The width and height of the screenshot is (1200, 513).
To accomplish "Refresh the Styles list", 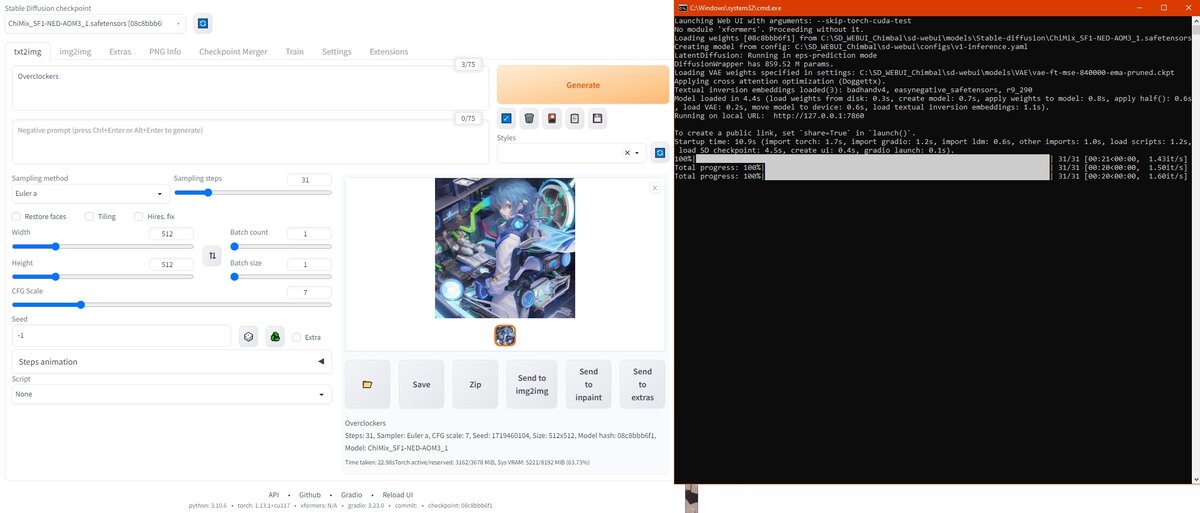I will click(660, 153).
